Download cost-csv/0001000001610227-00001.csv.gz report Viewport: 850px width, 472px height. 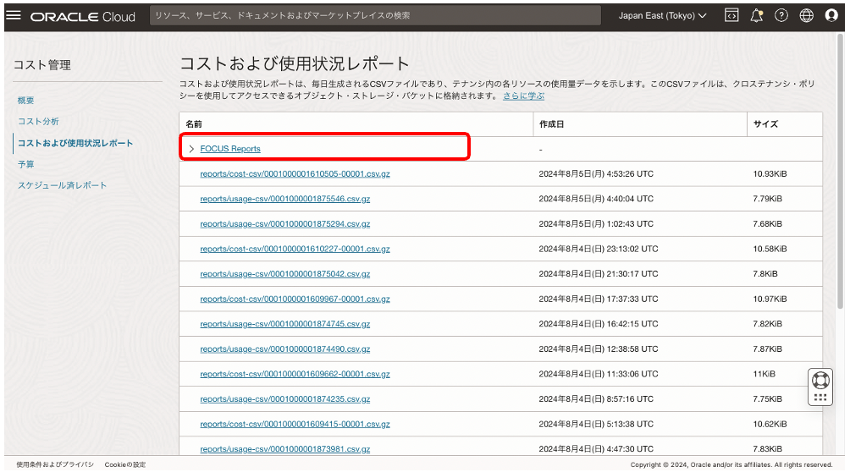click(295, 249)
